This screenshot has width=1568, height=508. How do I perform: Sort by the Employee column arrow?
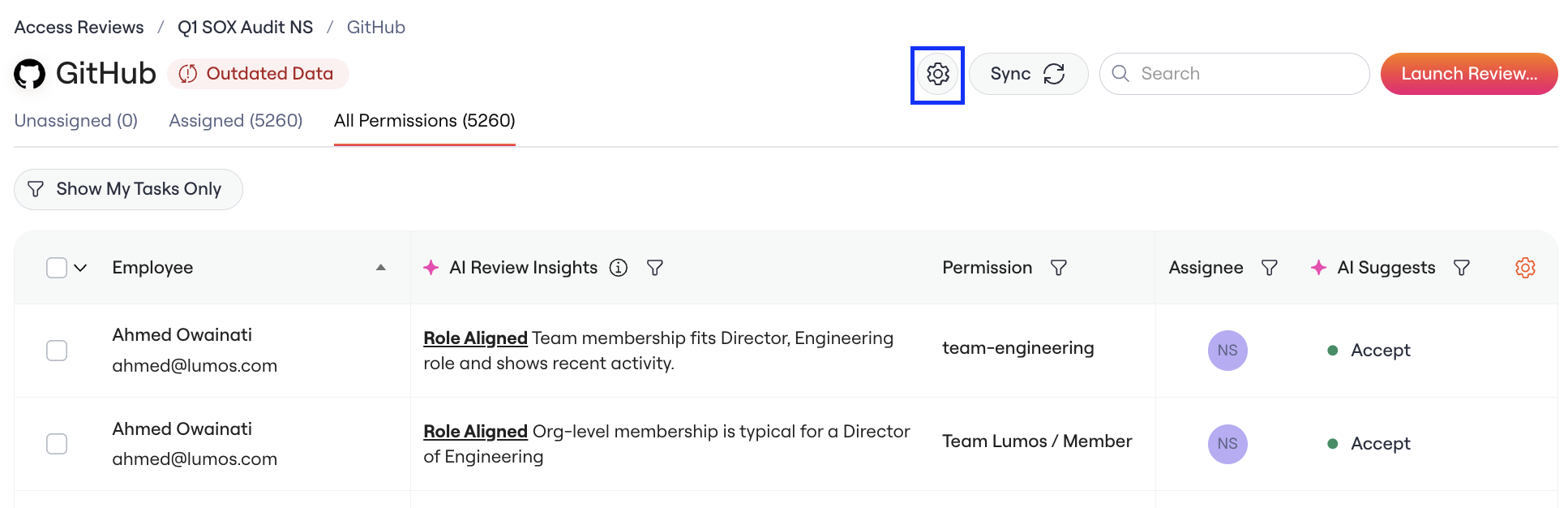point(381,268)
